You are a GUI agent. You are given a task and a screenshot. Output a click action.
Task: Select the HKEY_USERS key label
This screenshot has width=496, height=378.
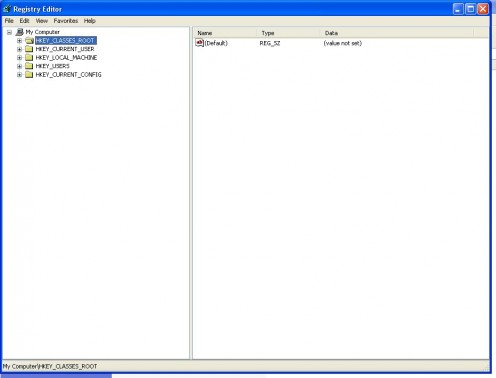pyautogui.click(x=53, y=66)
